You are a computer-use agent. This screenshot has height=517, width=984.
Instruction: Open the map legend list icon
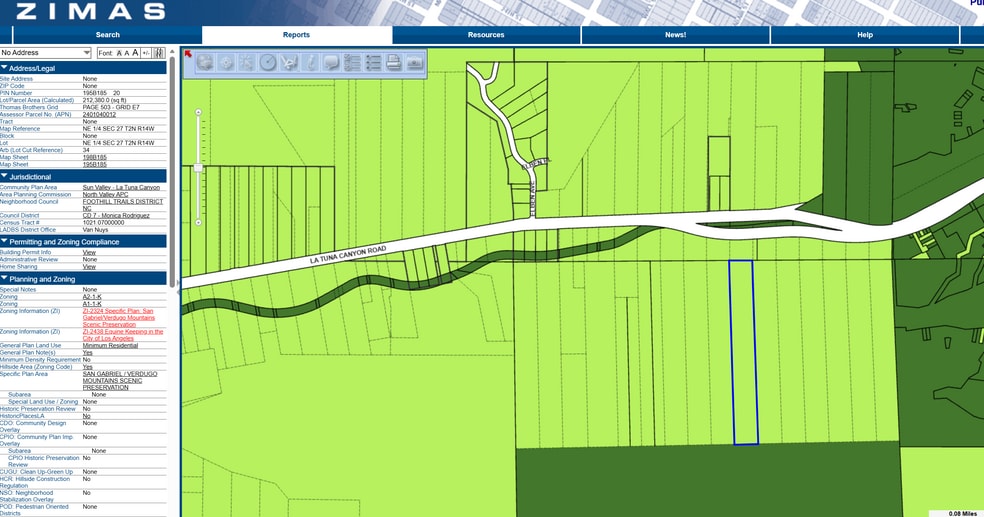pos(373,62)
